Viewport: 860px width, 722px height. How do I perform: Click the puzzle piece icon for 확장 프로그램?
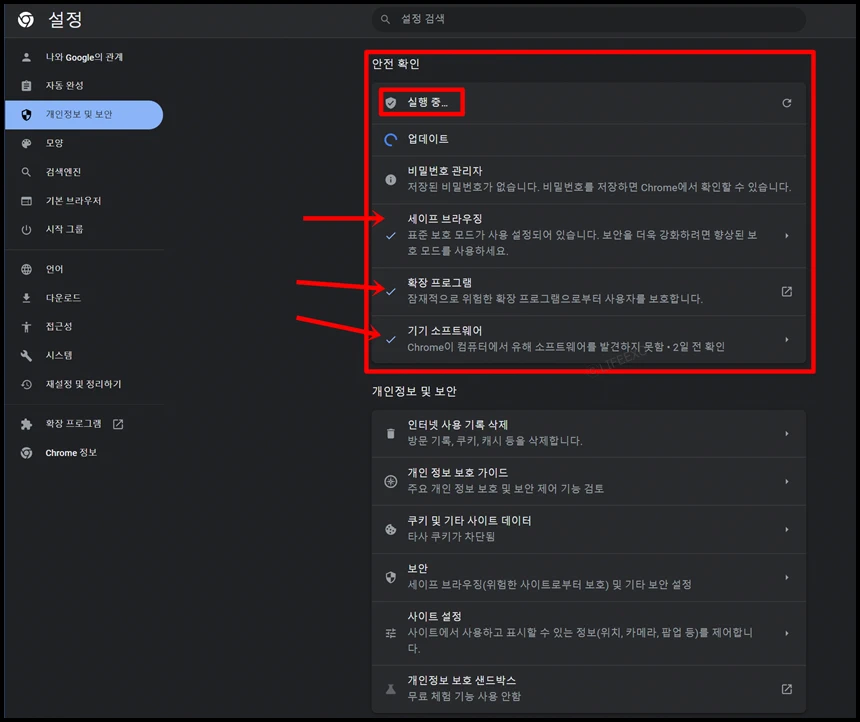tap(26, 424)
